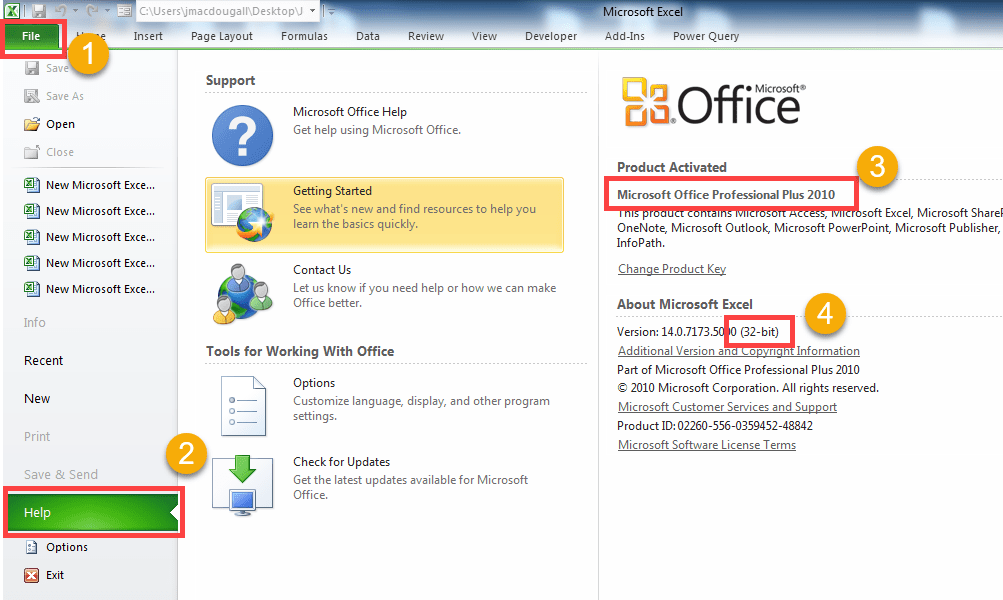
Task: Click the Save As disk icon
Action: [31, 96]
